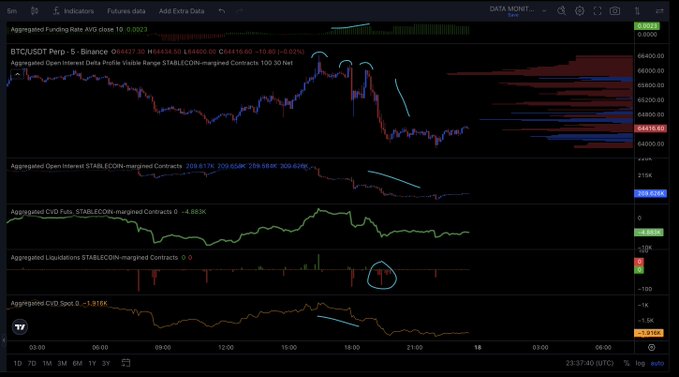
Task: Click the 18:00 time axis label
Action: [x=352, y=347]
